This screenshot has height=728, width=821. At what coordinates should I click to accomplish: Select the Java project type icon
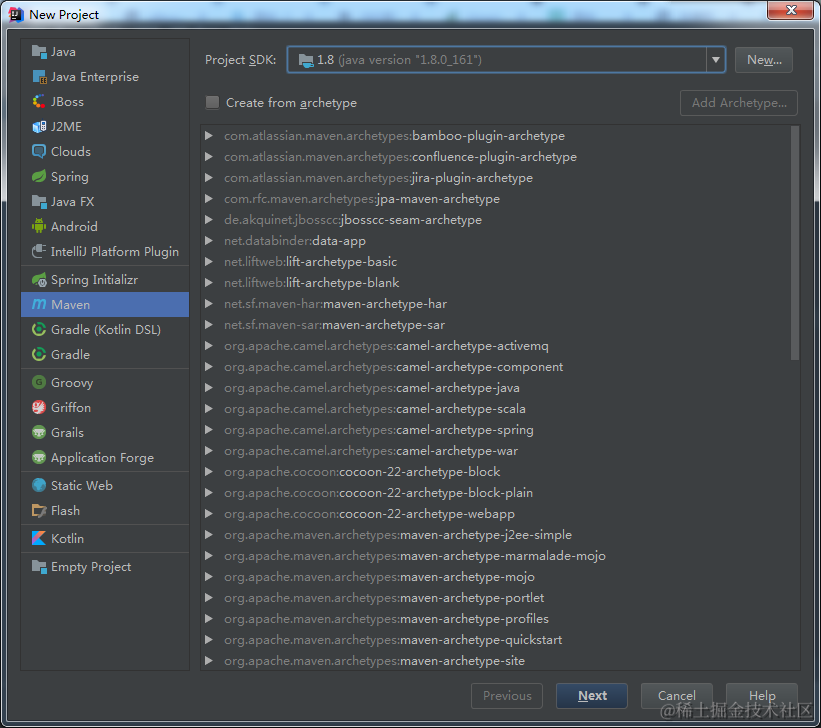tap(39, 51)
